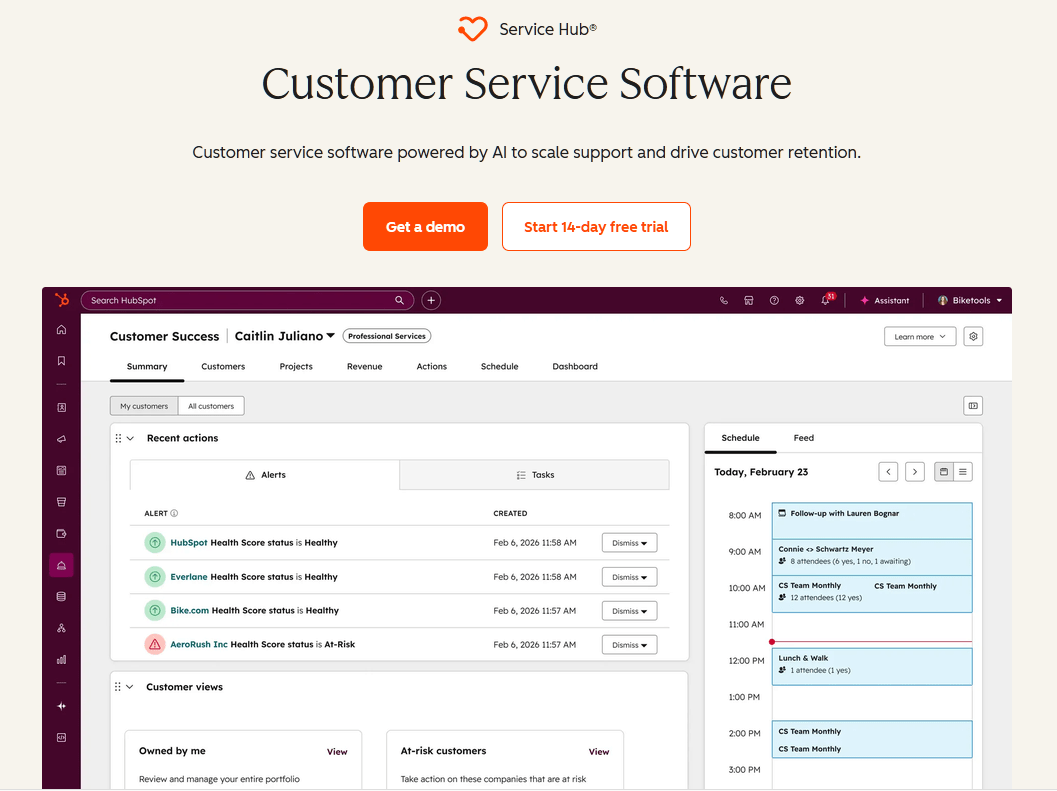
Task: Open the notifications bell
Action: (x=826, y=301)
